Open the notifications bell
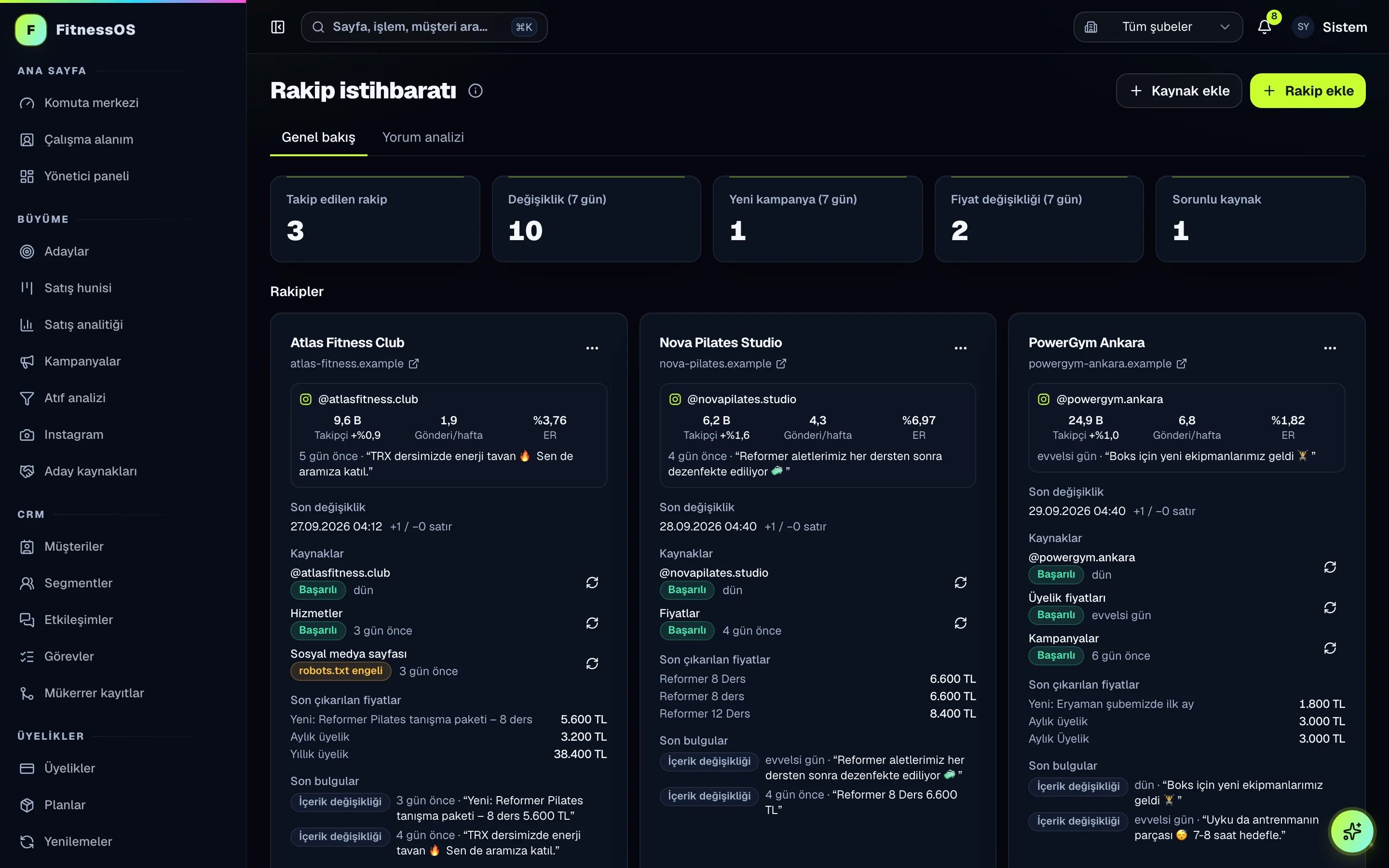Viewport: 1389px width, 868px height. [1264, 27]
